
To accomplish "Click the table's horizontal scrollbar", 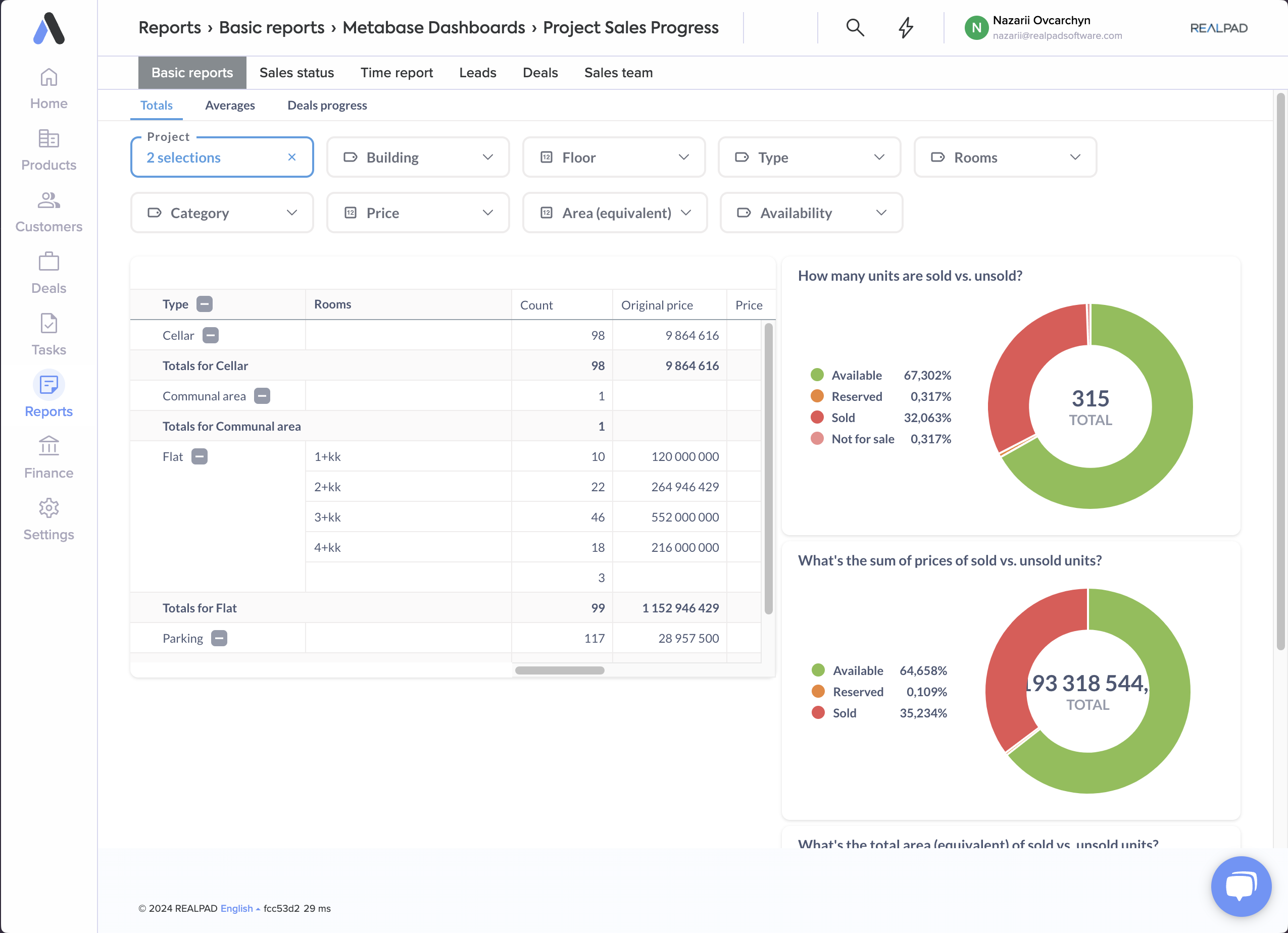I will [559, 670].
